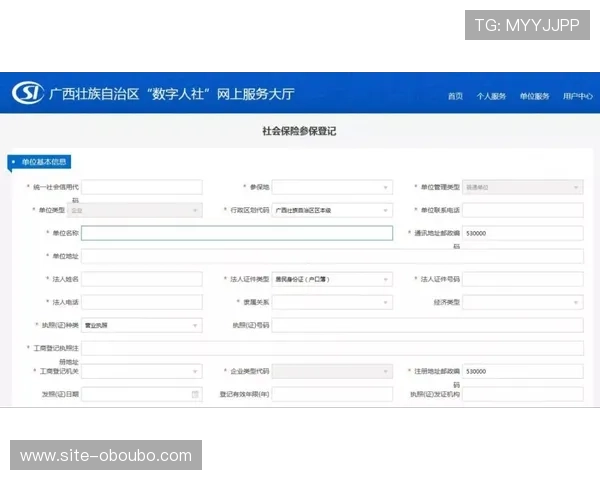Screen dimensions: 600x480
Task: Expand the 隶属关系 dropdown
Action: click(332, 302)
